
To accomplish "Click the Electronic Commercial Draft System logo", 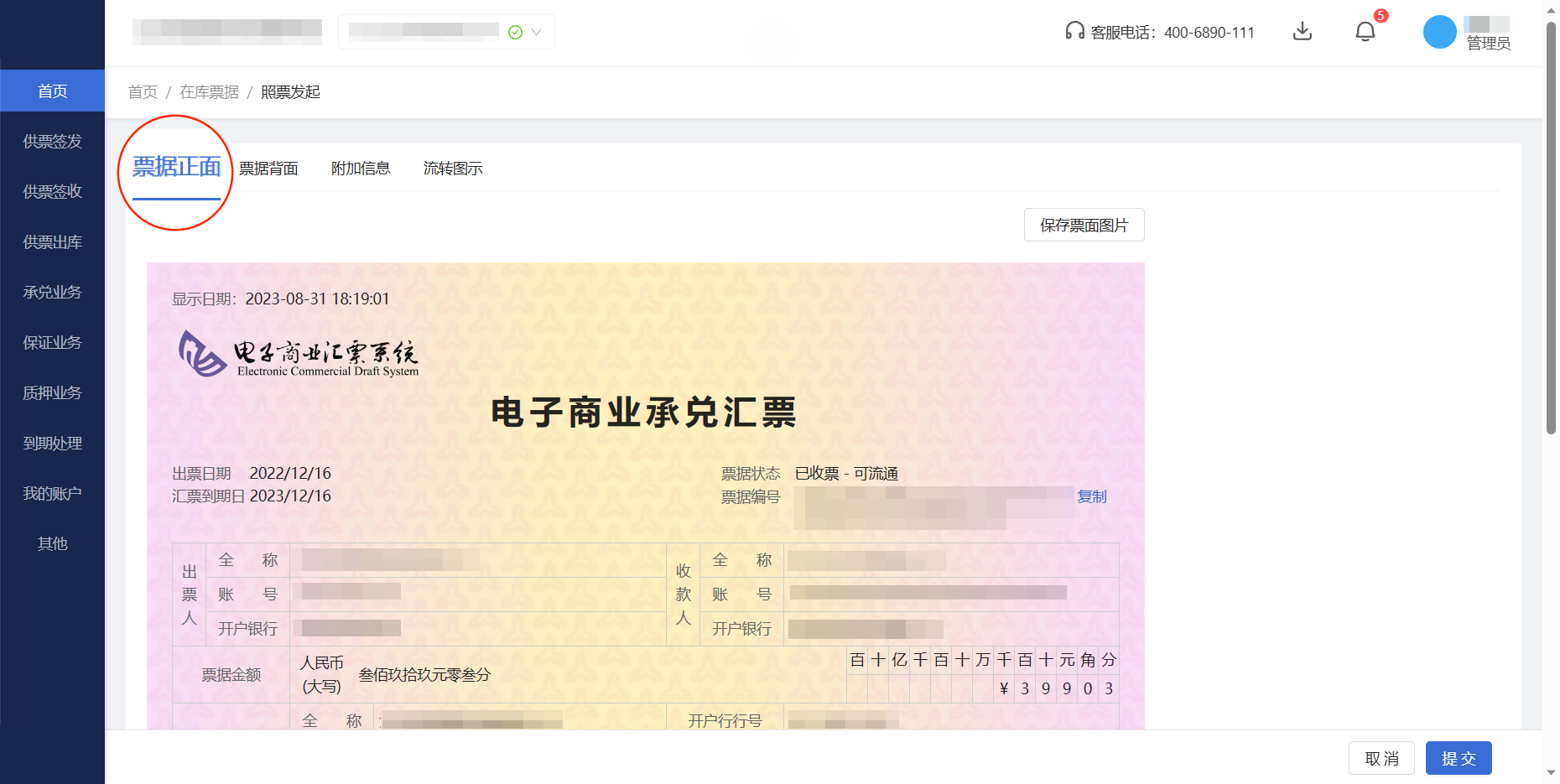I will tap(298, 353).
